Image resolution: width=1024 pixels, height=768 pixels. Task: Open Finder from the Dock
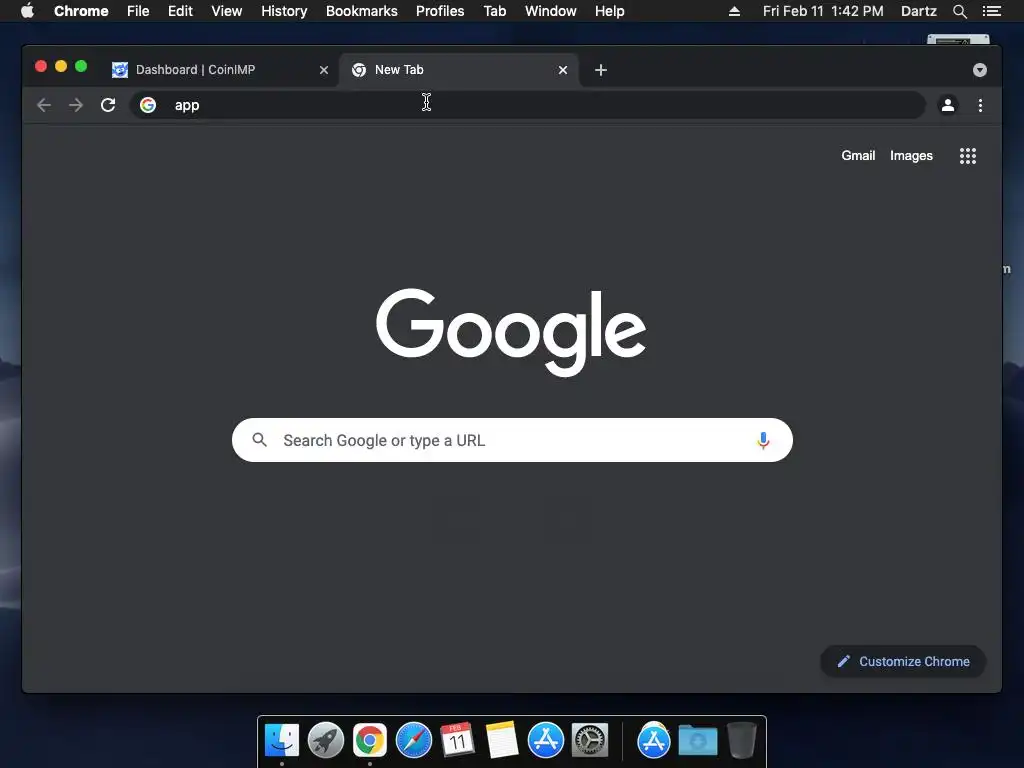[281, 741]
